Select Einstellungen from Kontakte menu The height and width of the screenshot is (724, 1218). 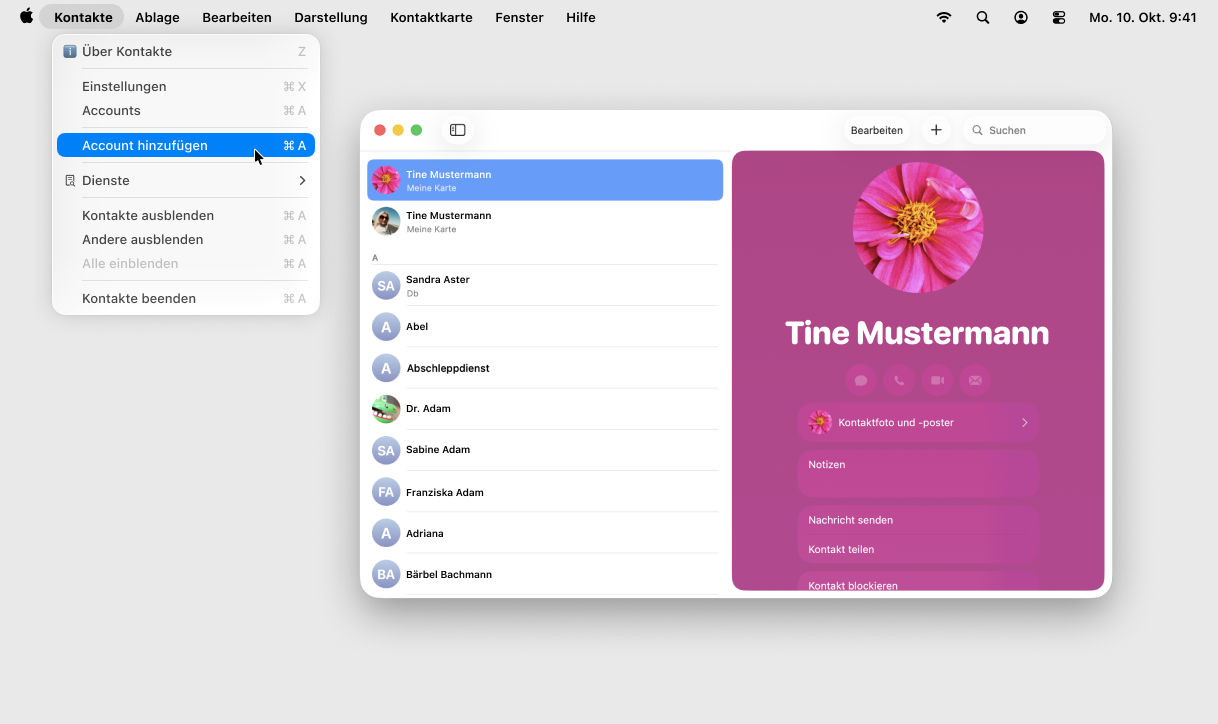pos(124,87)
